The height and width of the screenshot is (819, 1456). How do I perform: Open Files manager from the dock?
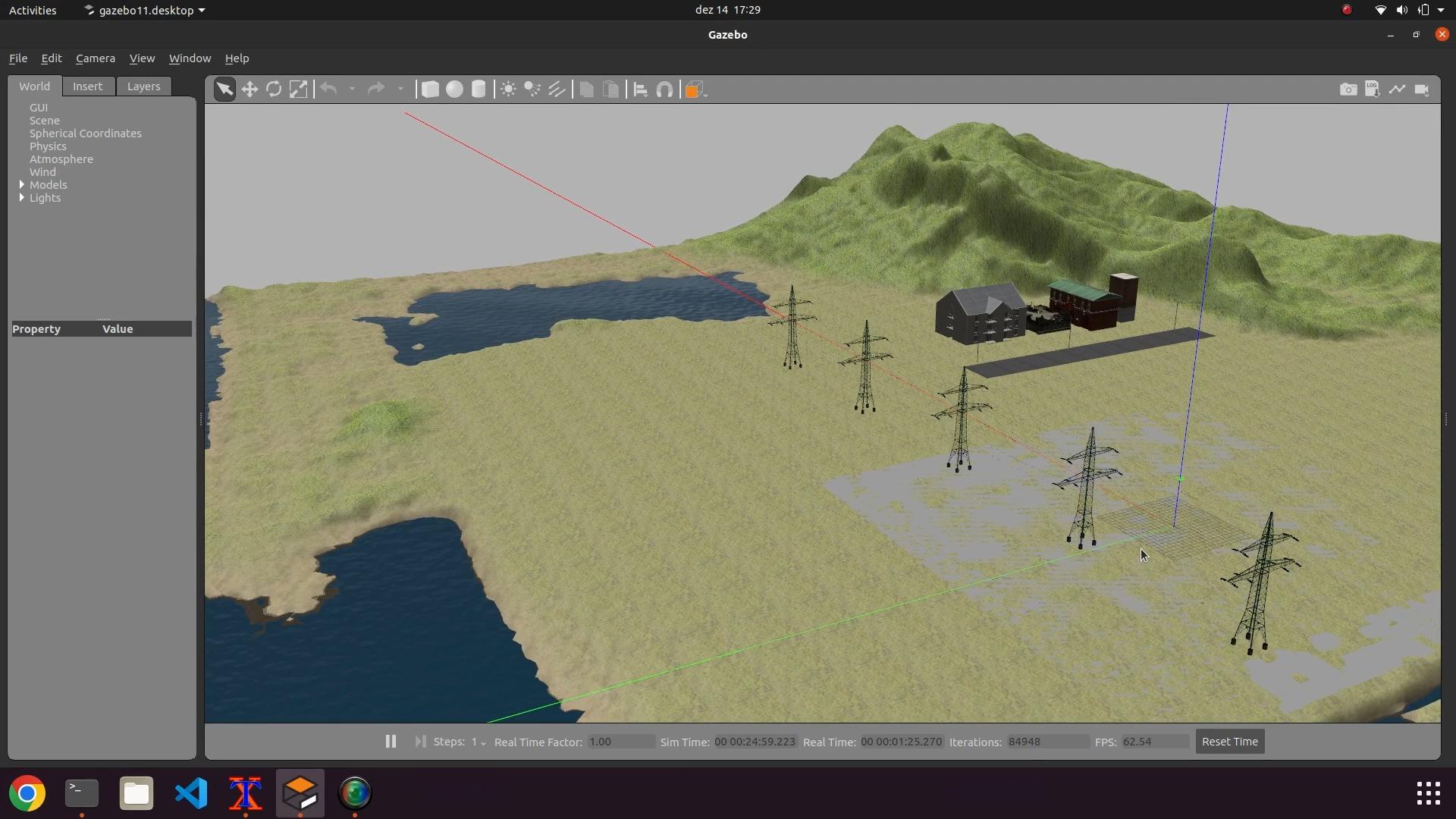pos(136,794)
